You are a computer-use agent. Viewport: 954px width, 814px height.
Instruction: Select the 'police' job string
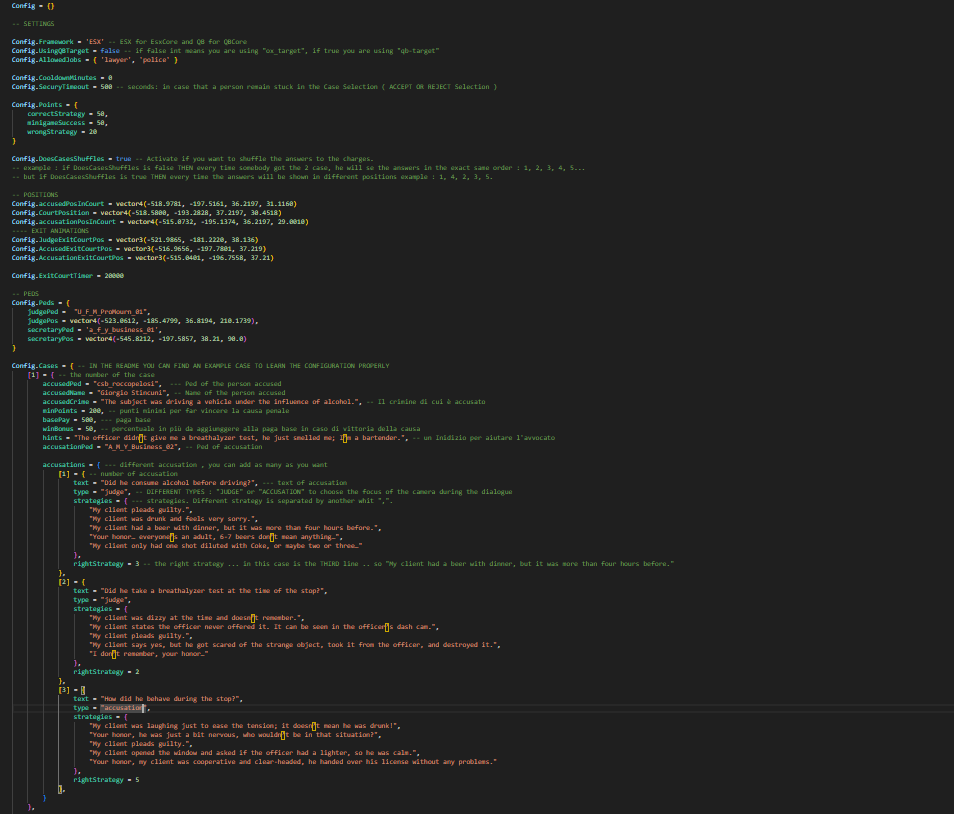[x=155, y=60]
